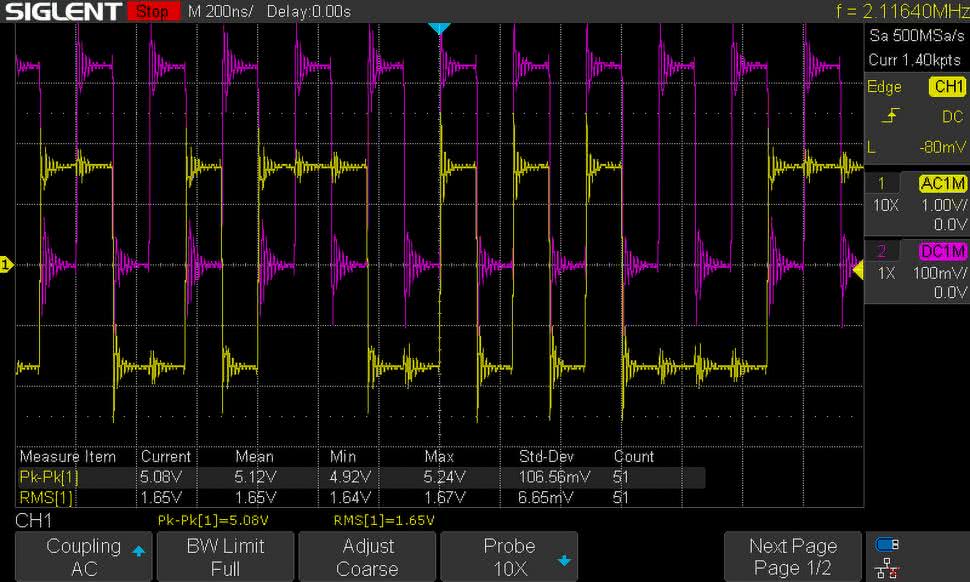The width and height of the screenshot is (970, 582).
Task: Select the Pk-Pk[1] measurement row
Action: [x=360, y=477]
